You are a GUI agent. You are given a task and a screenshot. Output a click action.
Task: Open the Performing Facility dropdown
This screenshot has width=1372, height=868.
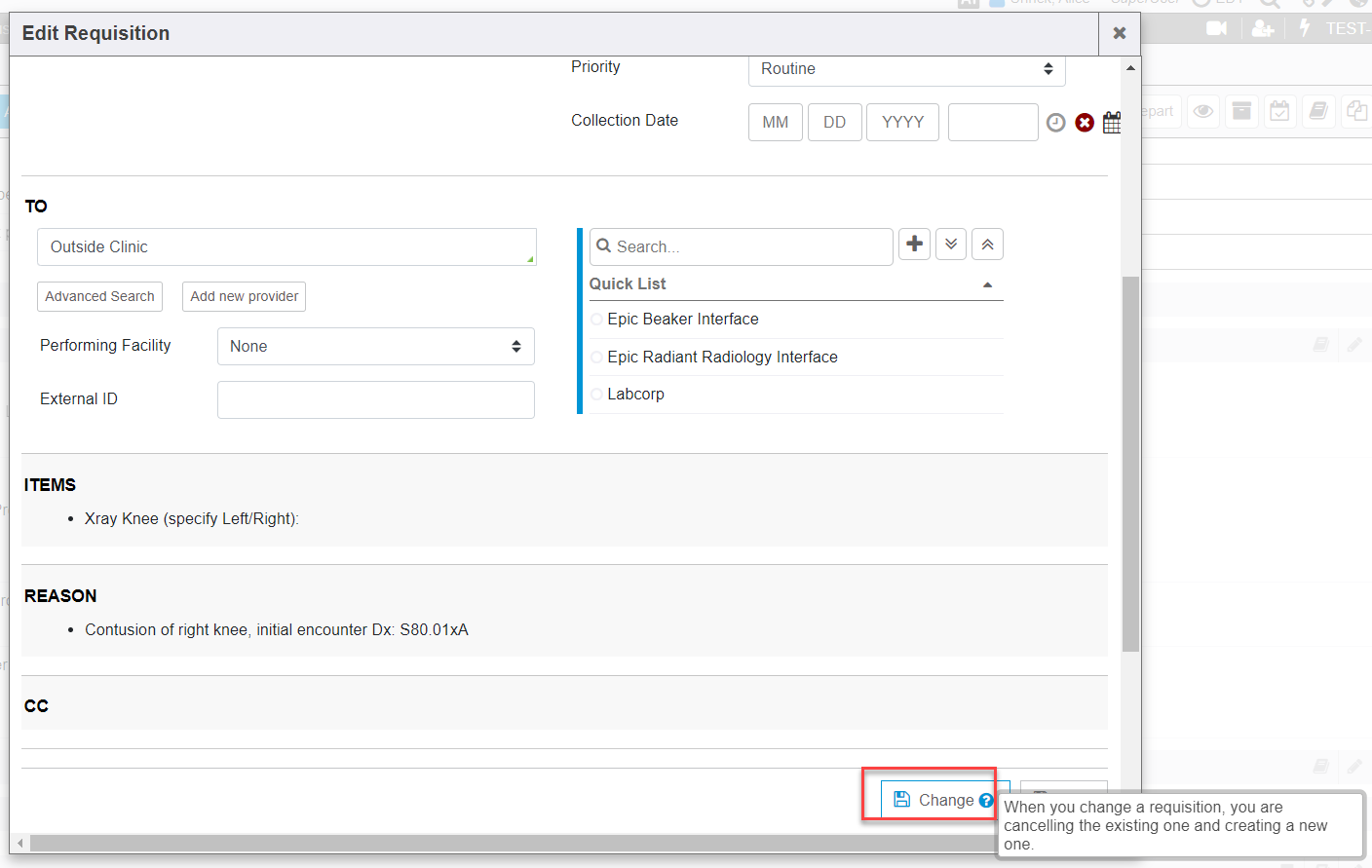[x=375, y=347]
